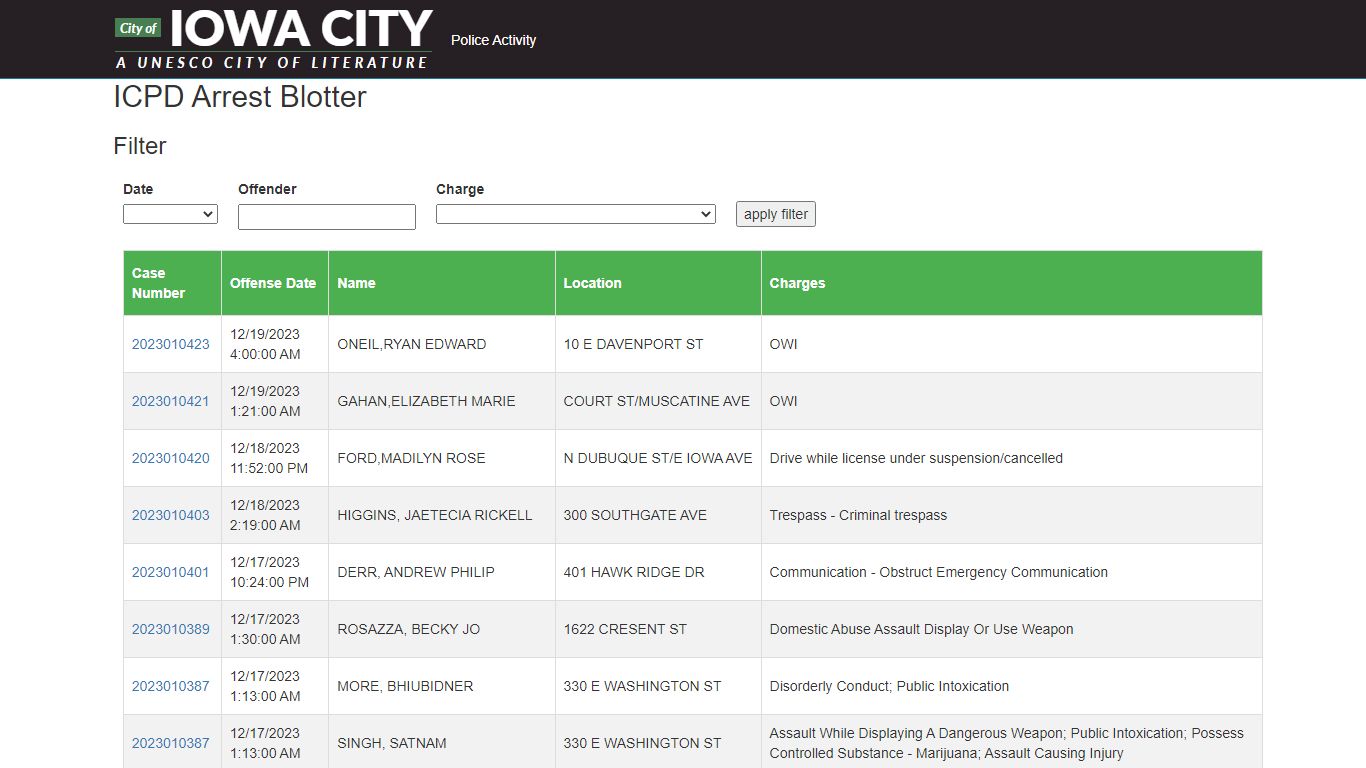This screenshot has height=768, width=1366.
Task: Open case 2023010387 in the MORE, BHIUBIDNER row
Action: tap(171, 686)
